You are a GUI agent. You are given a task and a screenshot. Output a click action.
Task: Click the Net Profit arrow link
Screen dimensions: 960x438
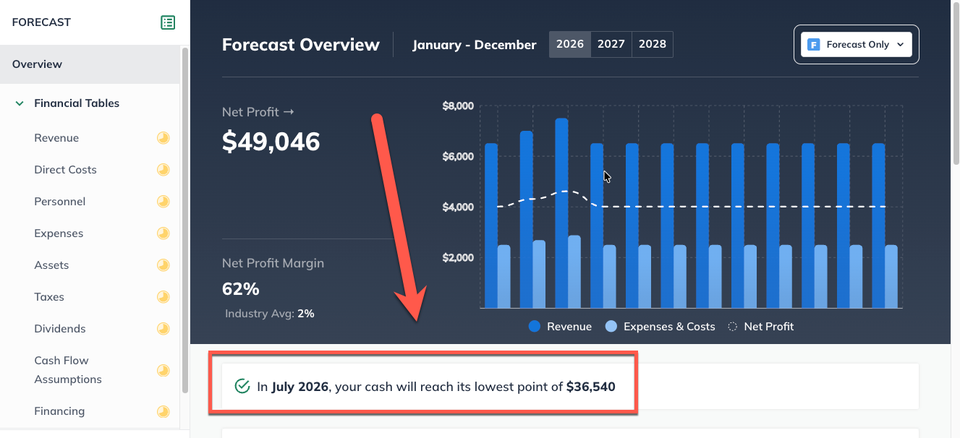[x=258, y=112]
